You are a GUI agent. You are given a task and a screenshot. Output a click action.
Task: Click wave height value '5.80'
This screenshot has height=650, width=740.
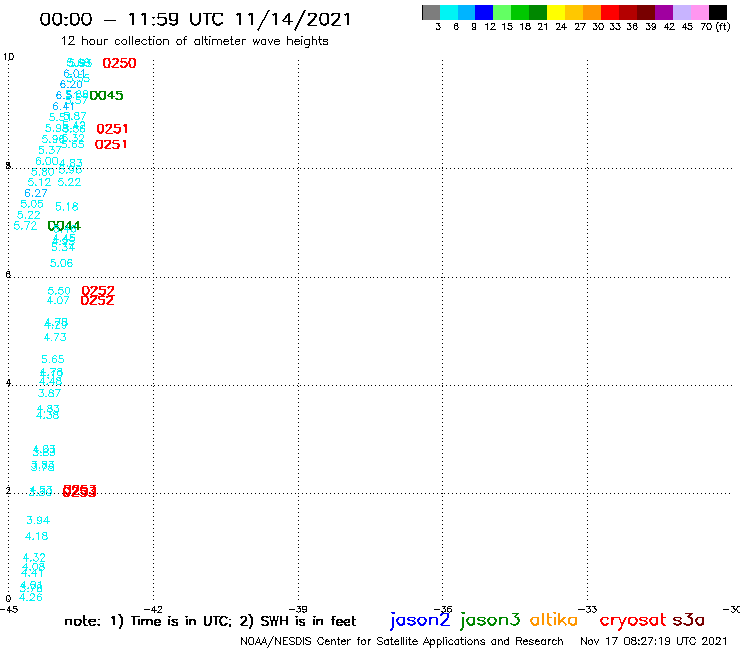coord(42,172)
